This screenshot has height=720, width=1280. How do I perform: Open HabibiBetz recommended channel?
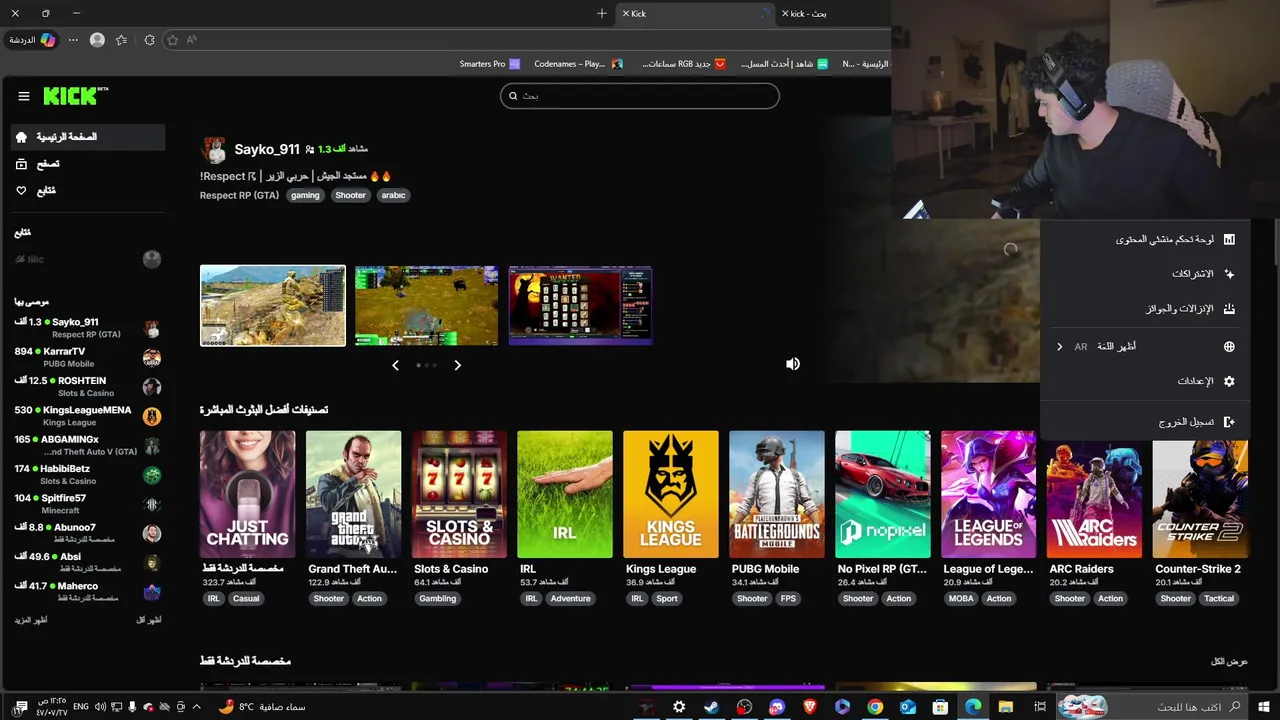pyautogui.click(x=88, y=474)
